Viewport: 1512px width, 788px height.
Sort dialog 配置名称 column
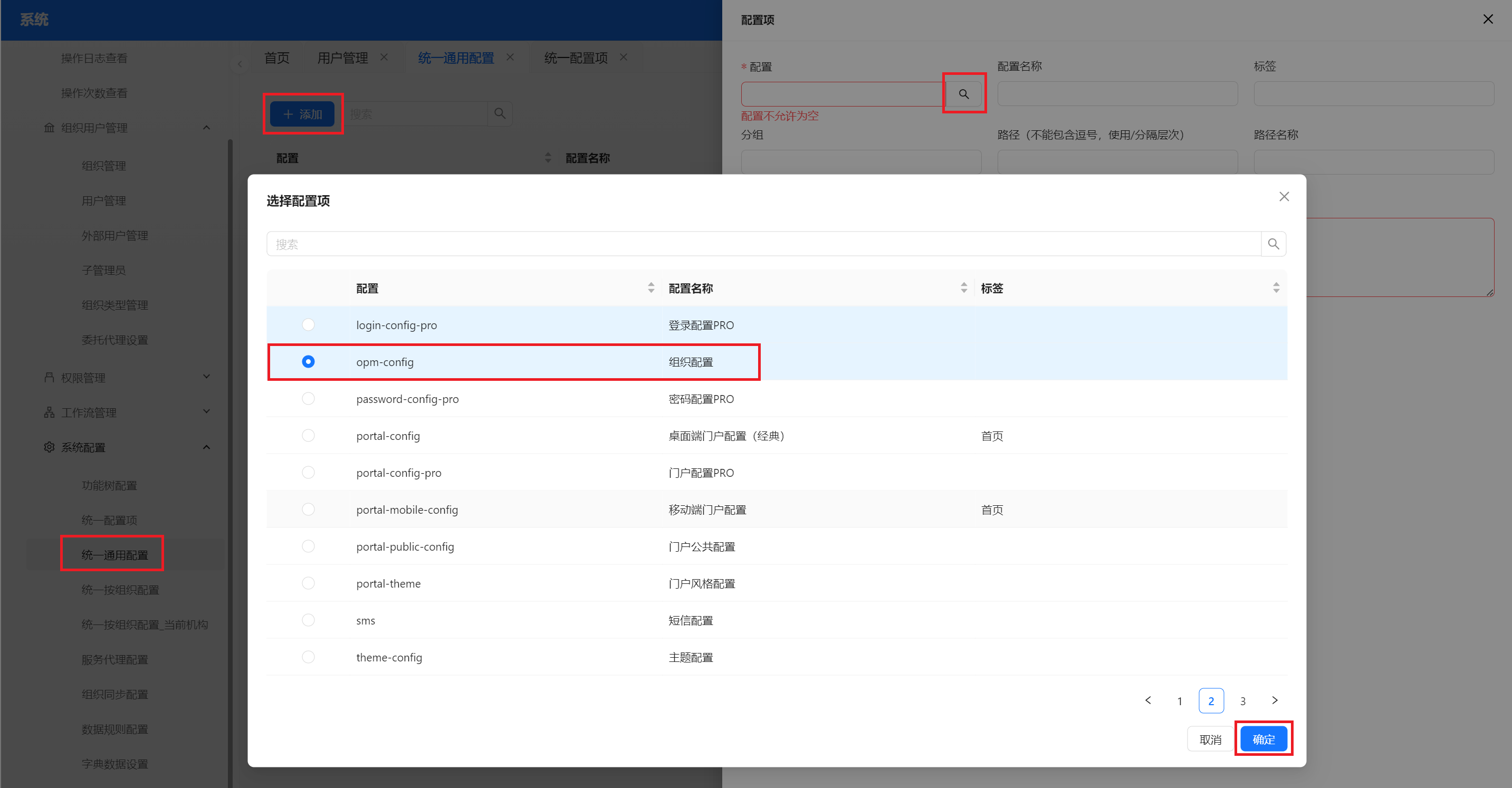coord(964,287)
